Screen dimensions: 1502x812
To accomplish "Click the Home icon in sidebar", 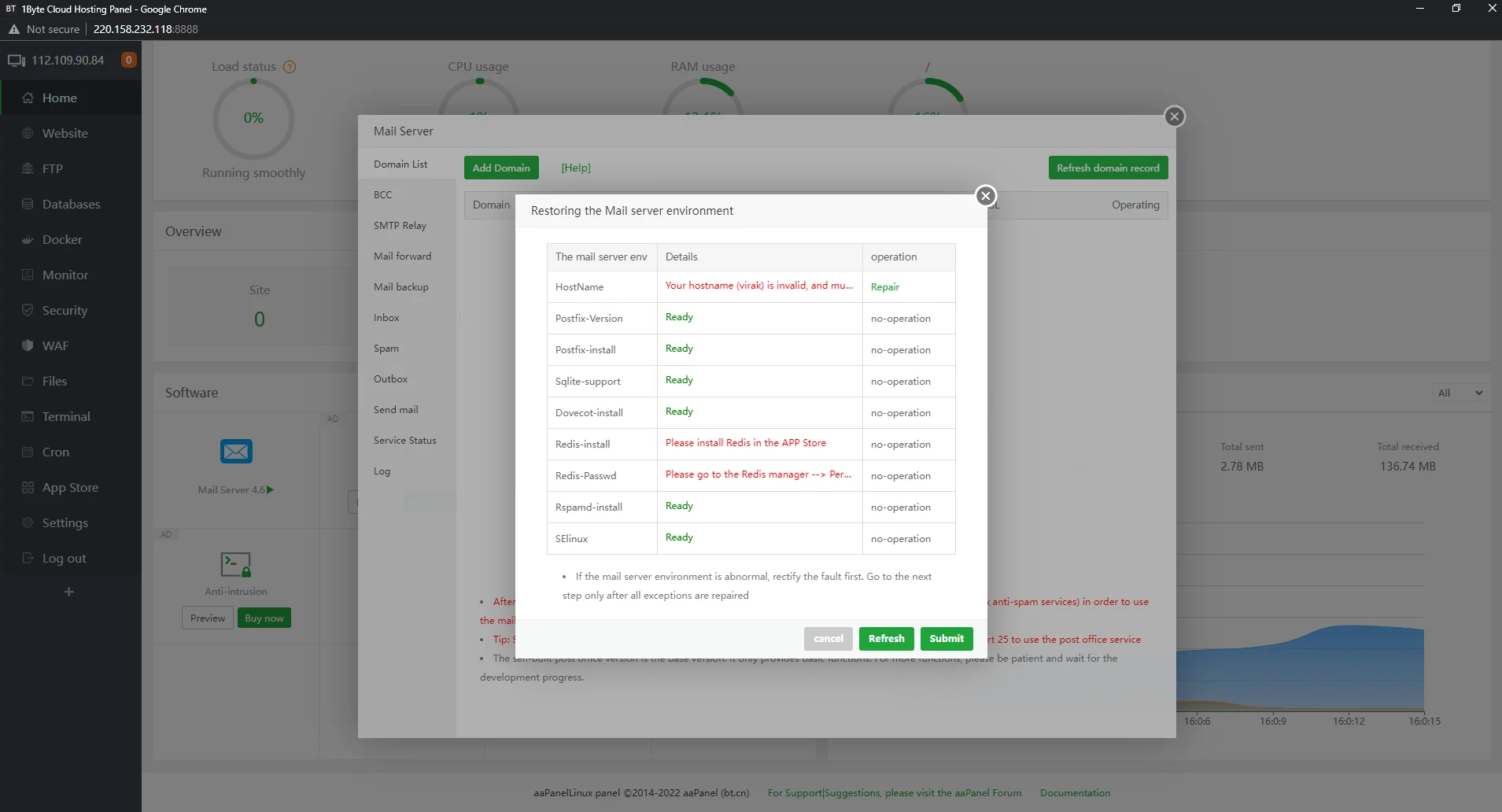I will point(28,98).
